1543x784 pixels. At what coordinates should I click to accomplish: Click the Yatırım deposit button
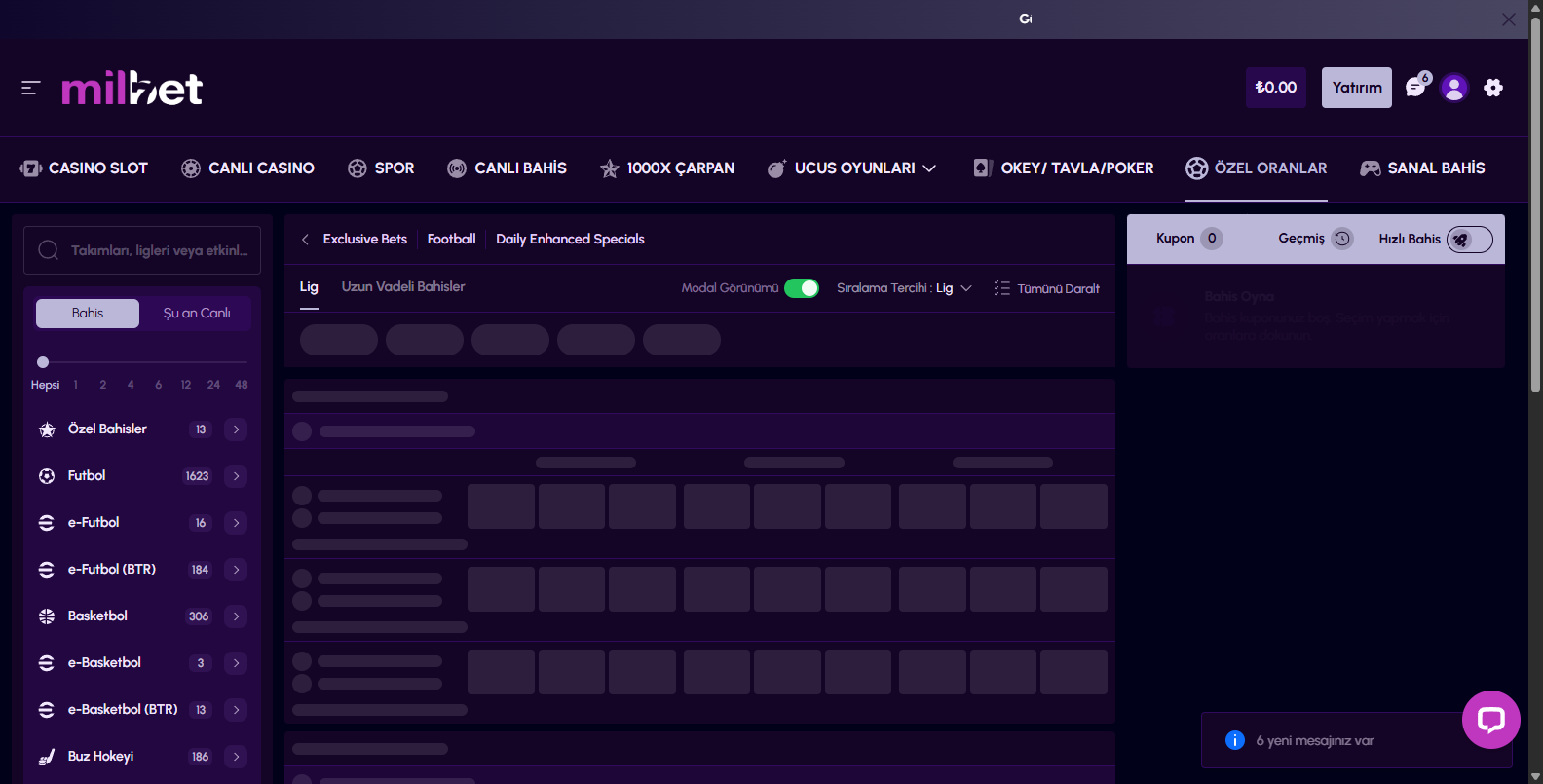[x=1357, y=88]
